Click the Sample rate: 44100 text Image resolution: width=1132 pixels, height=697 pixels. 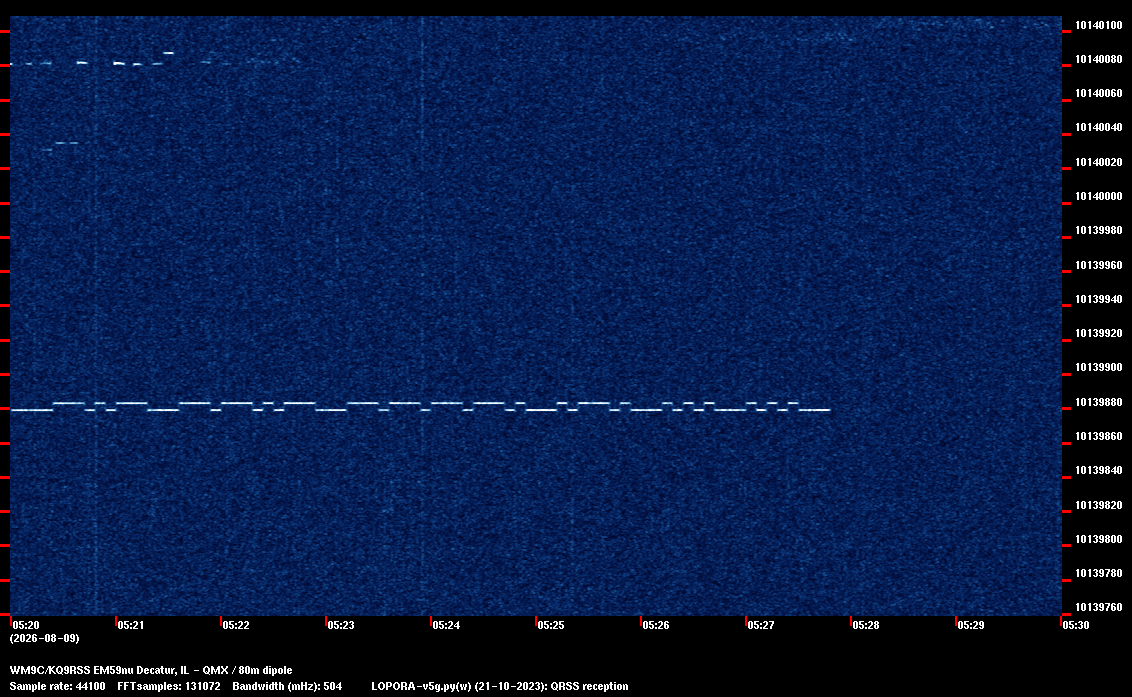click(57, 686)
